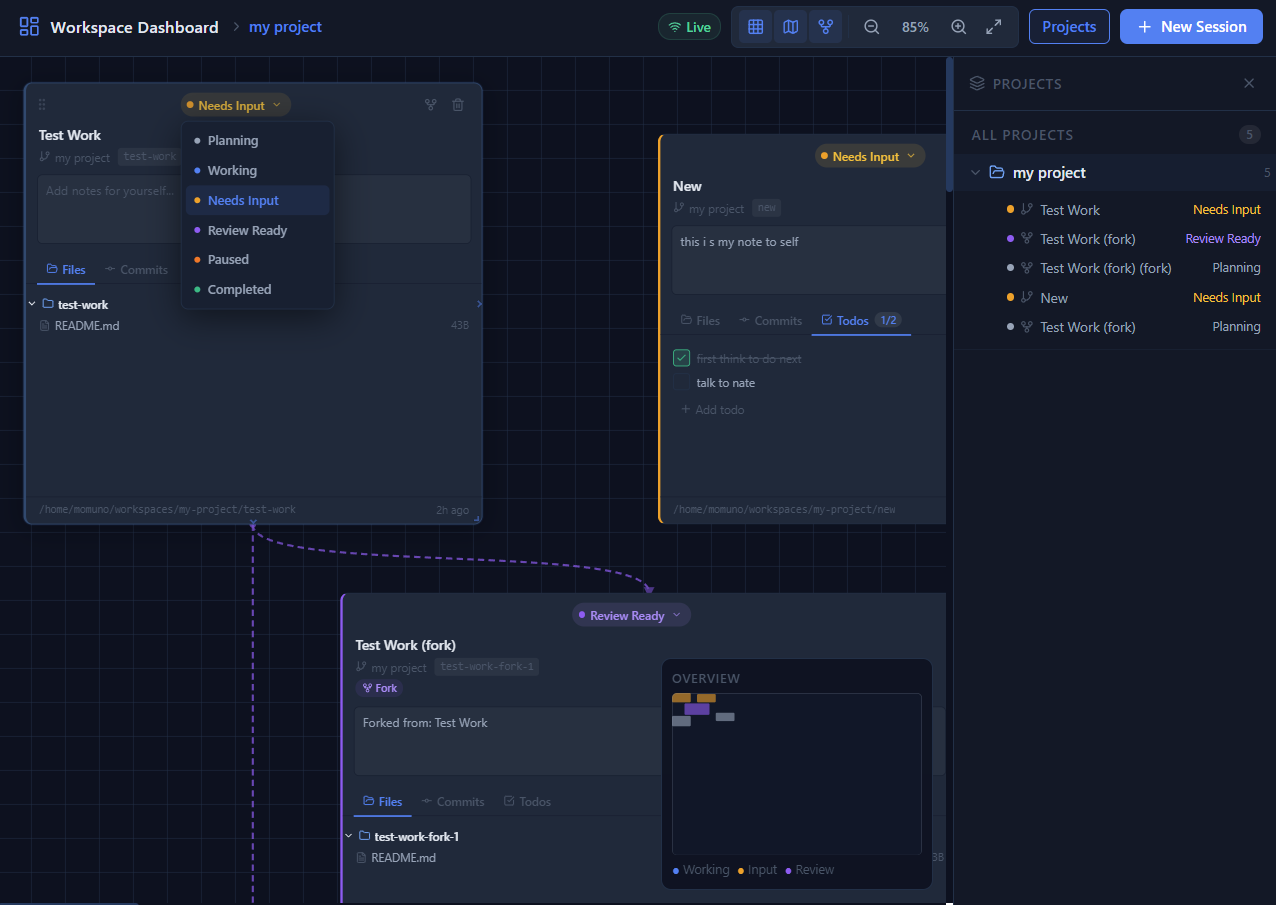Click the new branch tag on New card

pyautogui.click(x=766, y=208)
